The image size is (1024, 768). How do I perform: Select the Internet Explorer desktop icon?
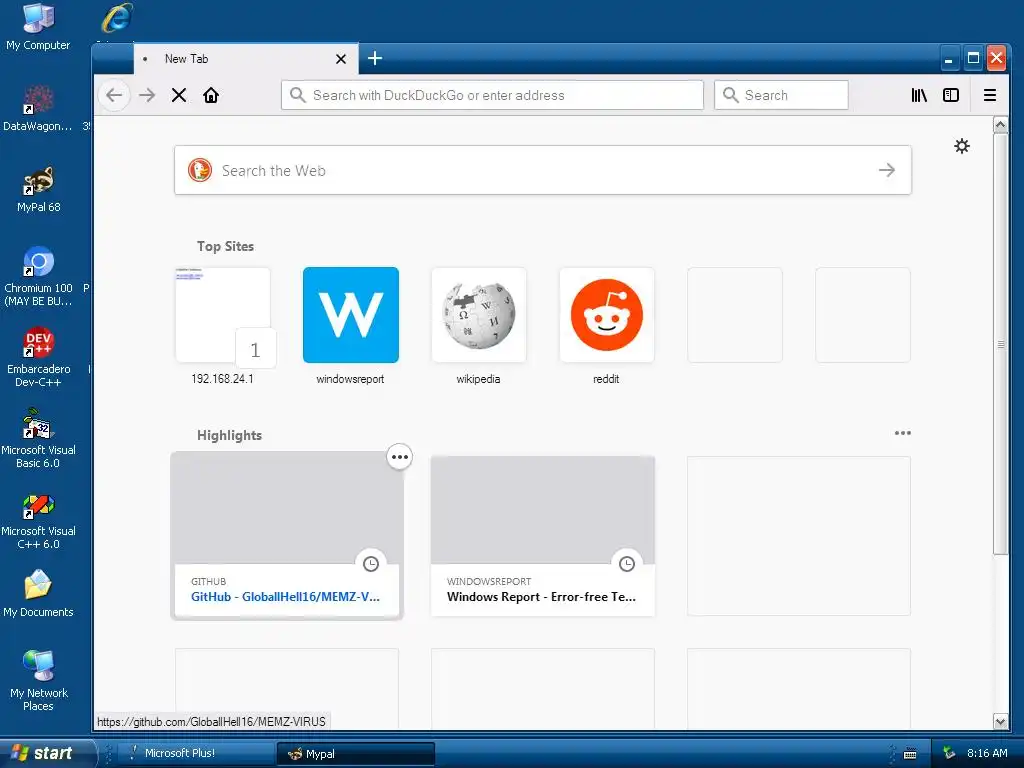pos(118,18)
